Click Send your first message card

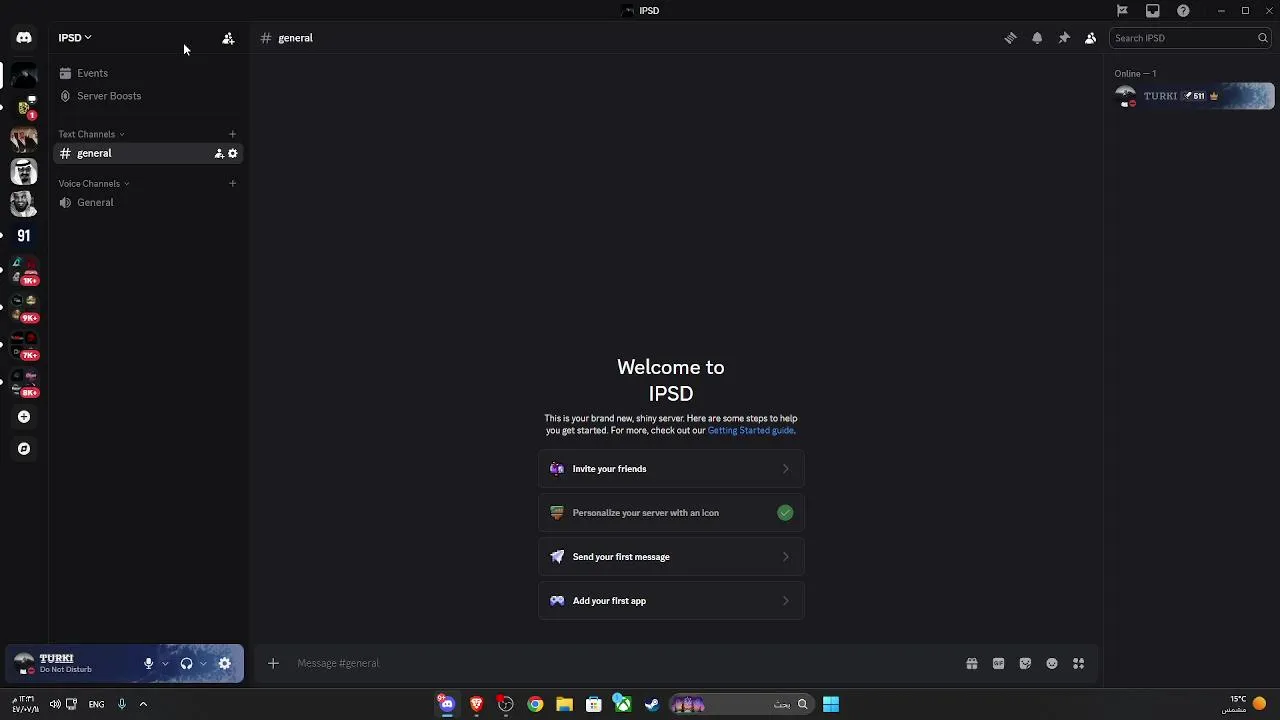pos(671,557)
